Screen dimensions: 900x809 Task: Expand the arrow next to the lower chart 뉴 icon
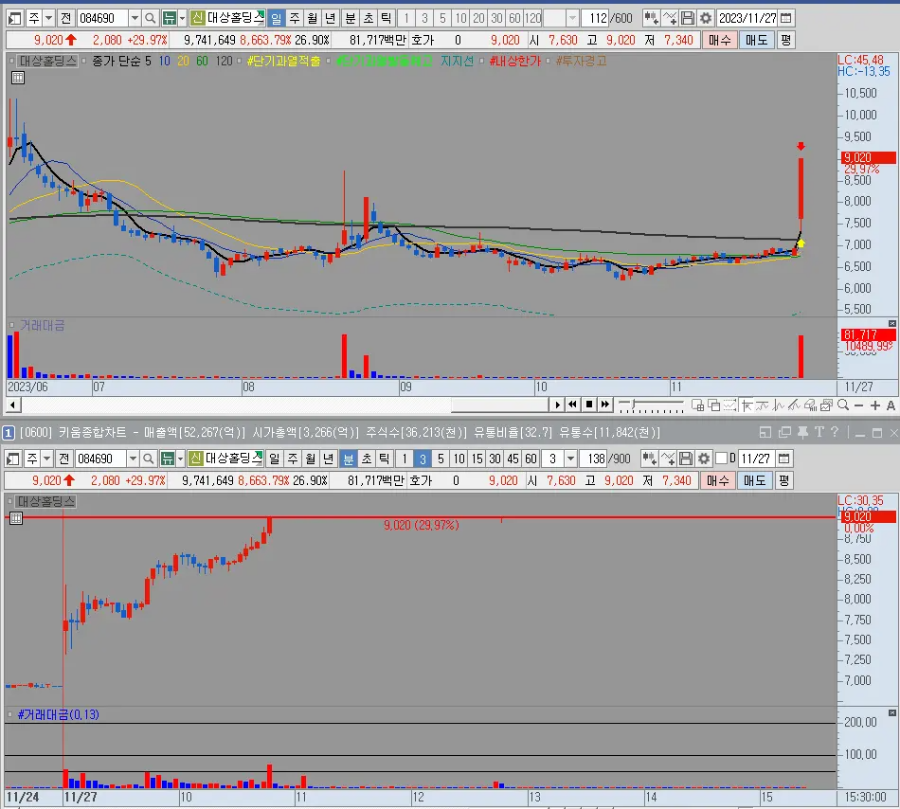[x=180, y=459]
